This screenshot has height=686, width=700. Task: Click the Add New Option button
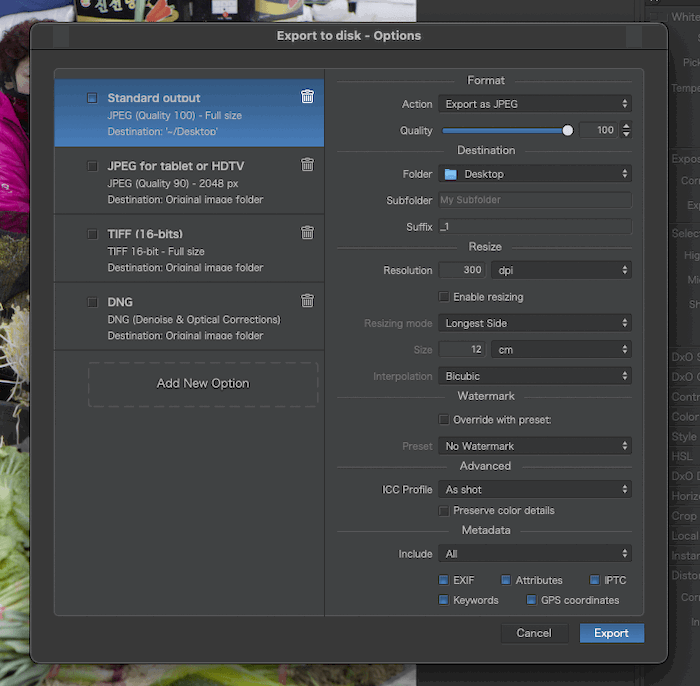[x=203, y=384]
